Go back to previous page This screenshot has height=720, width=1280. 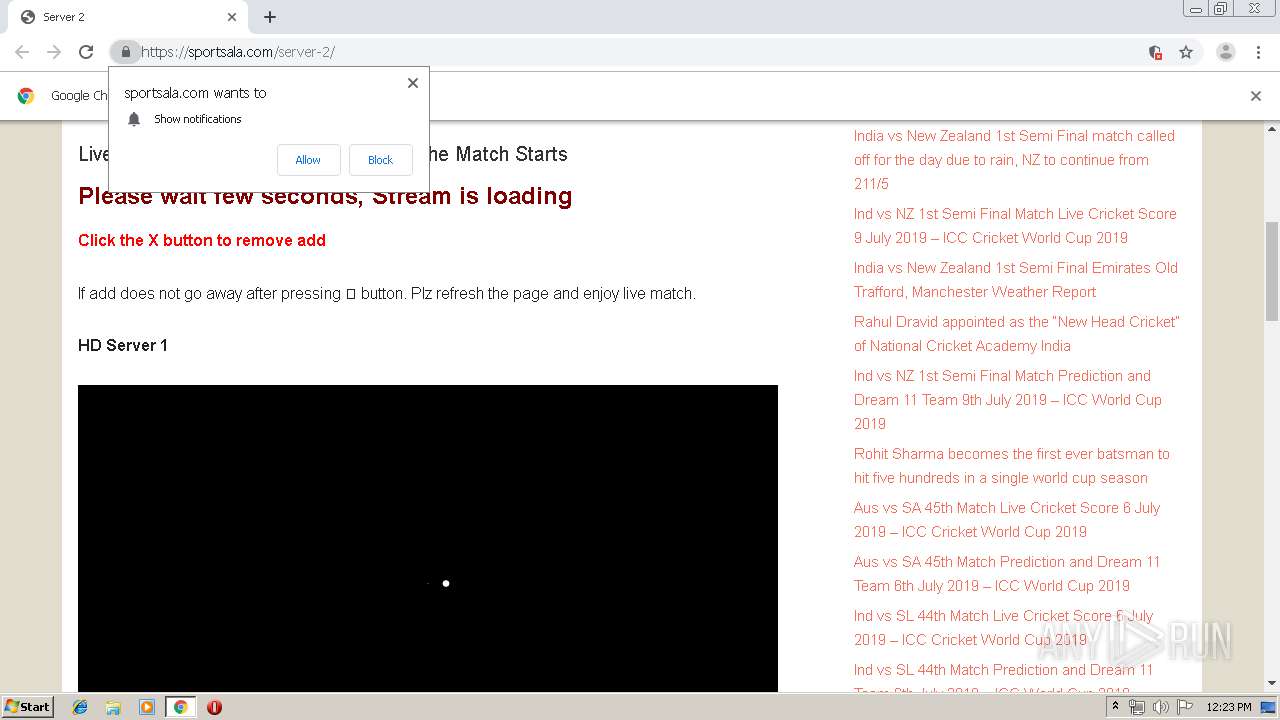click(x=22, y=52)
